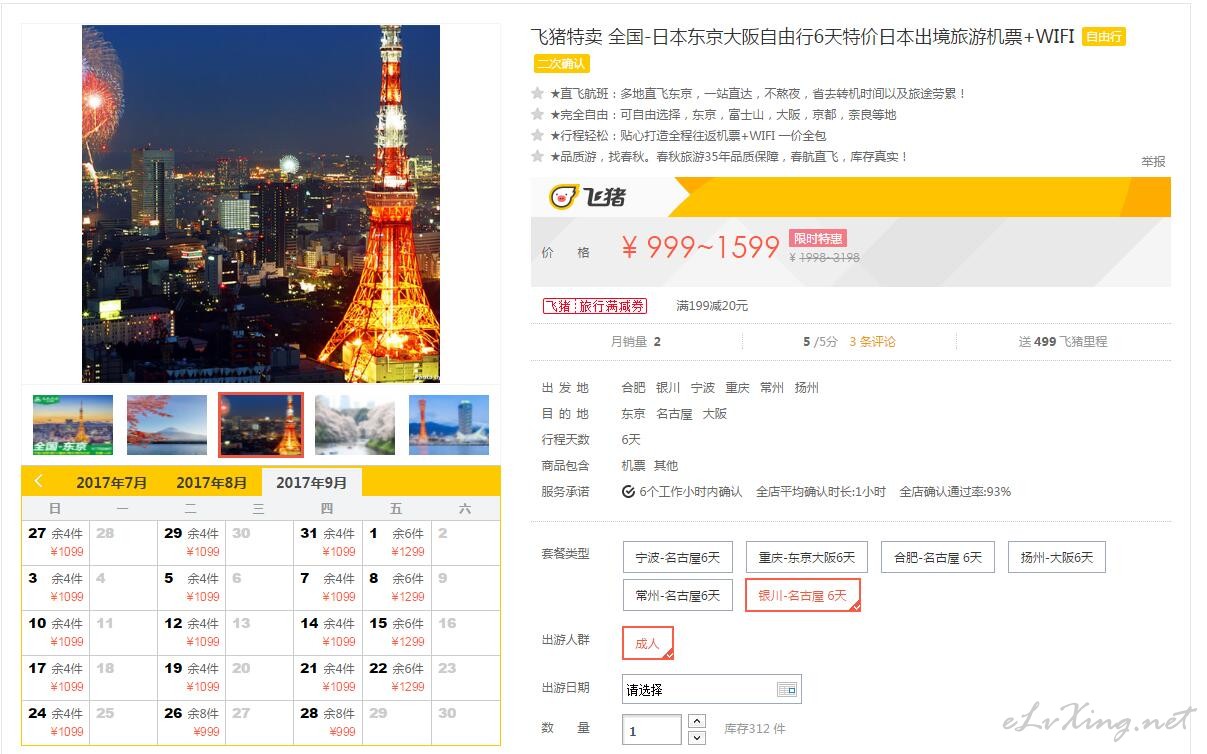The height and width of the screenshot is (754, 1207).
Task: Click departure city 合肥
Action: click(634, 388)
